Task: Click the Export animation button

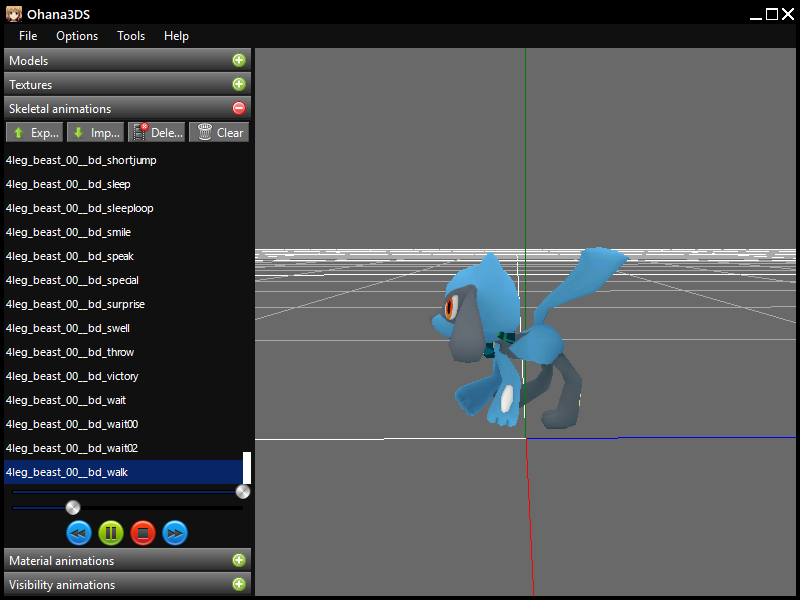Action: point(34,132)
